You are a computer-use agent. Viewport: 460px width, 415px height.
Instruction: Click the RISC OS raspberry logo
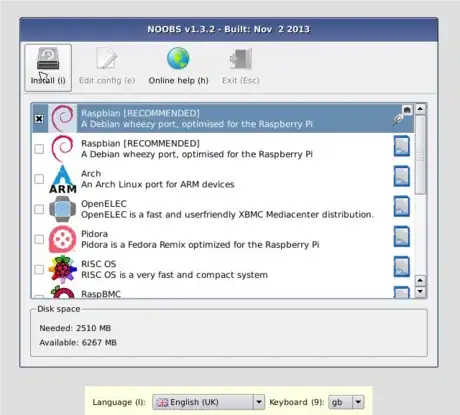(62, 269)
